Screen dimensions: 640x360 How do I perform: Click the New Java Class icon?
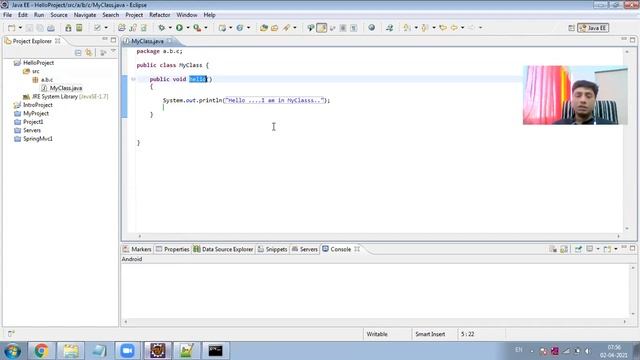tap(240, 28)
